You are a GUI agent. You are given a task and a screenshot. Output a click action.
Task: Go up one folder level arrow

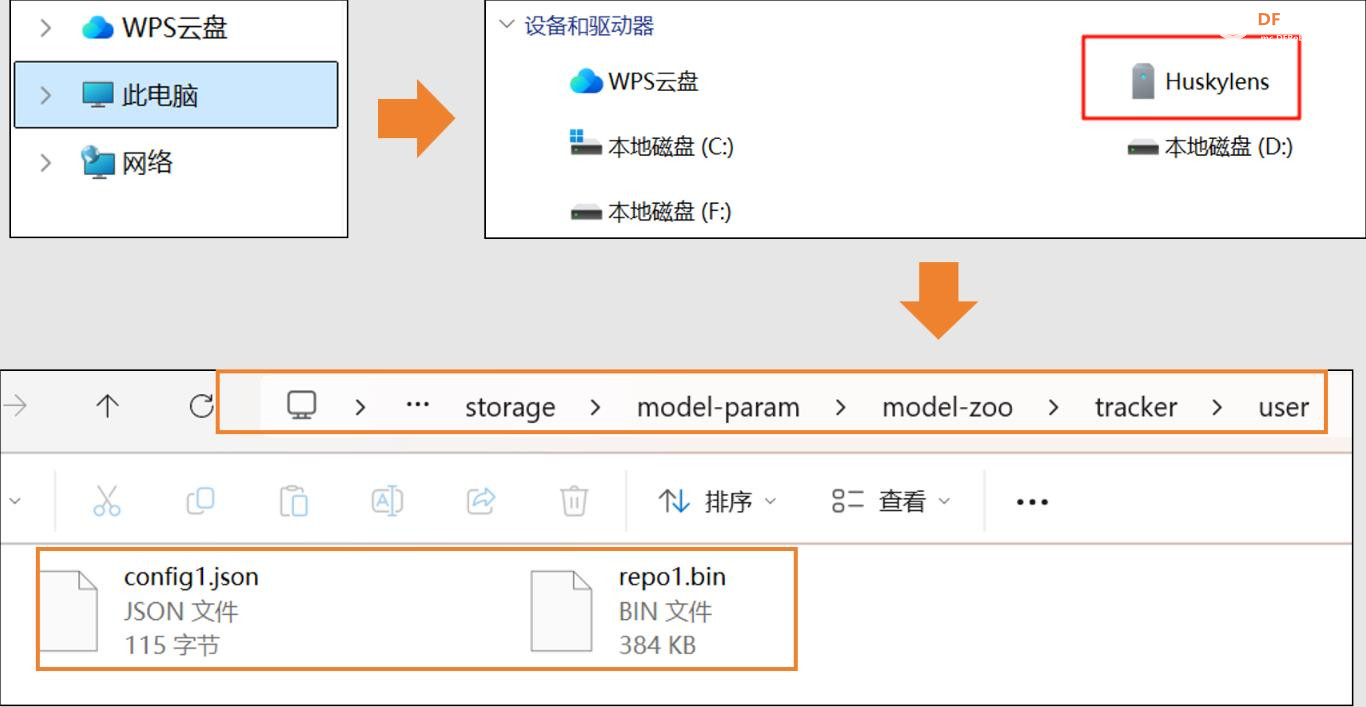coord(107,406)
